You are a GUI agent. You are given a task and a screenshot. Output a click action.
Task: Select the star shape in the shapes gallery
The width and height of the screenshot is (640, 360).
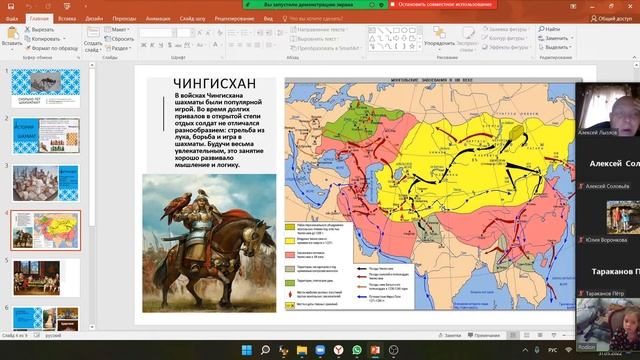412,47
